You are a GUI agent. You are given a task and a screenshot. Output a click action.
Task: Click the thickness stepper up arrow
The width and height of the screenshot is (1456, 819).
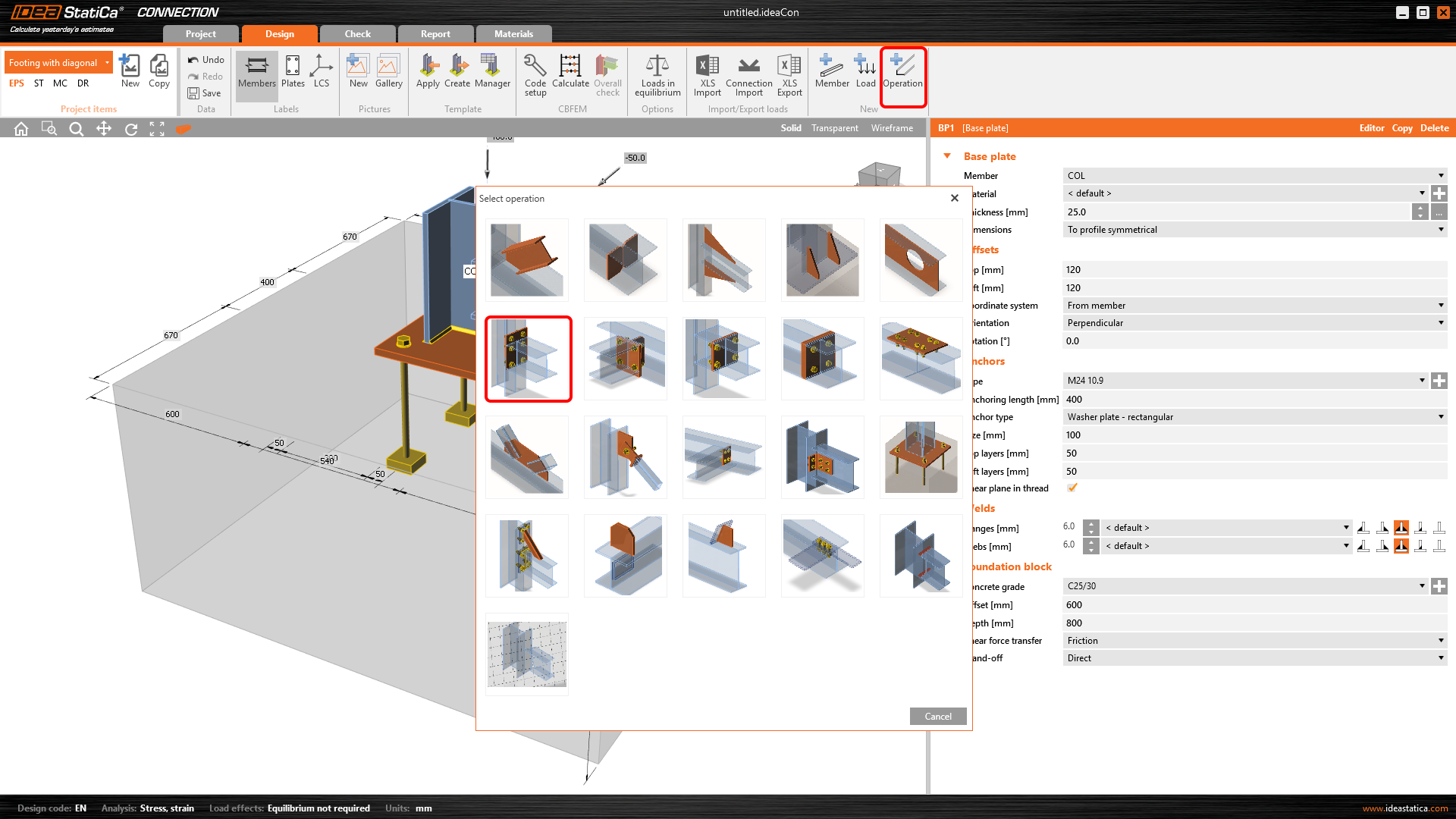click(x=1420, y=208)
